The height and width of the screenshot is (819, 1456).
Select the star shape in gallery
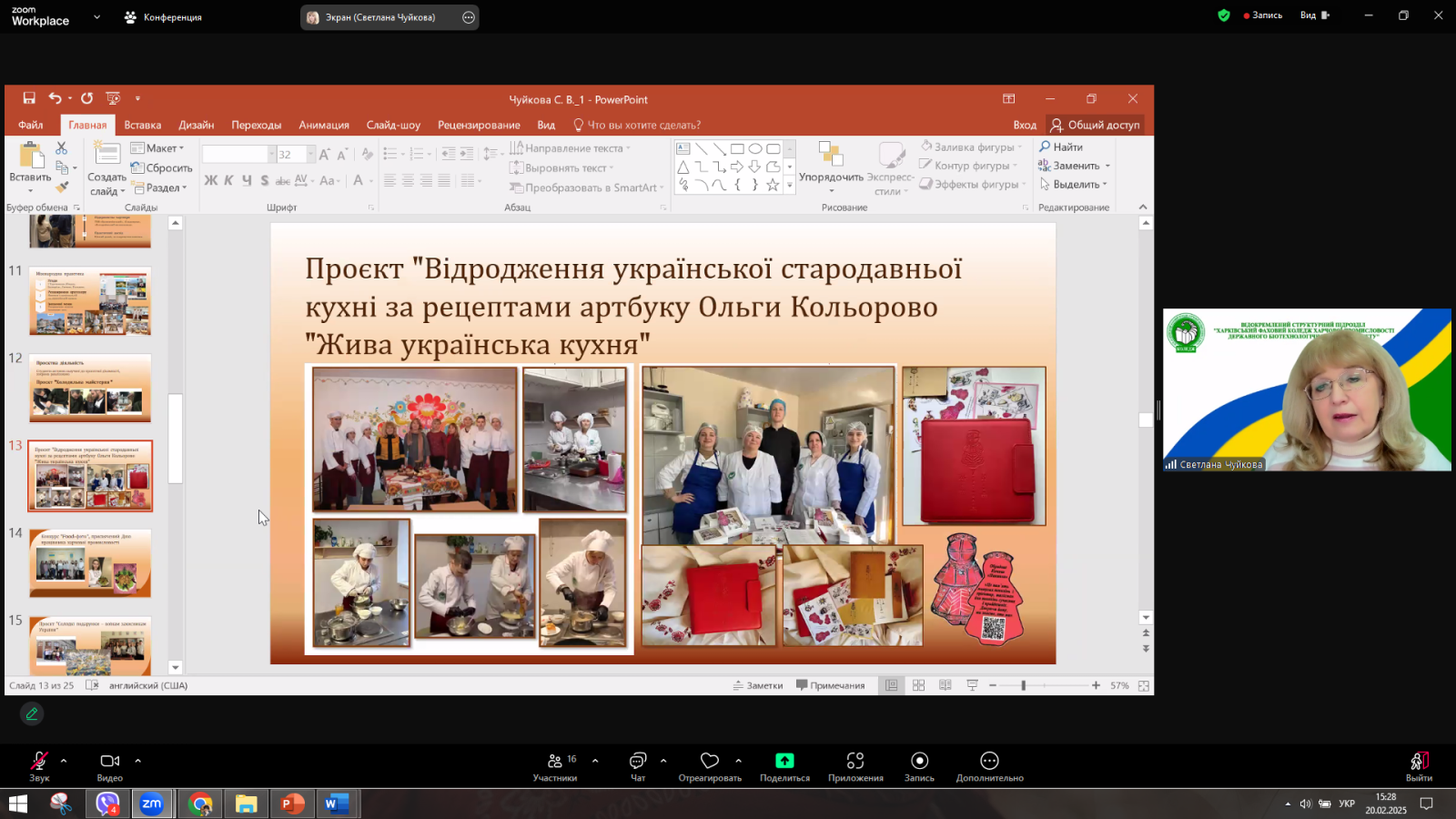coord(773,185)
